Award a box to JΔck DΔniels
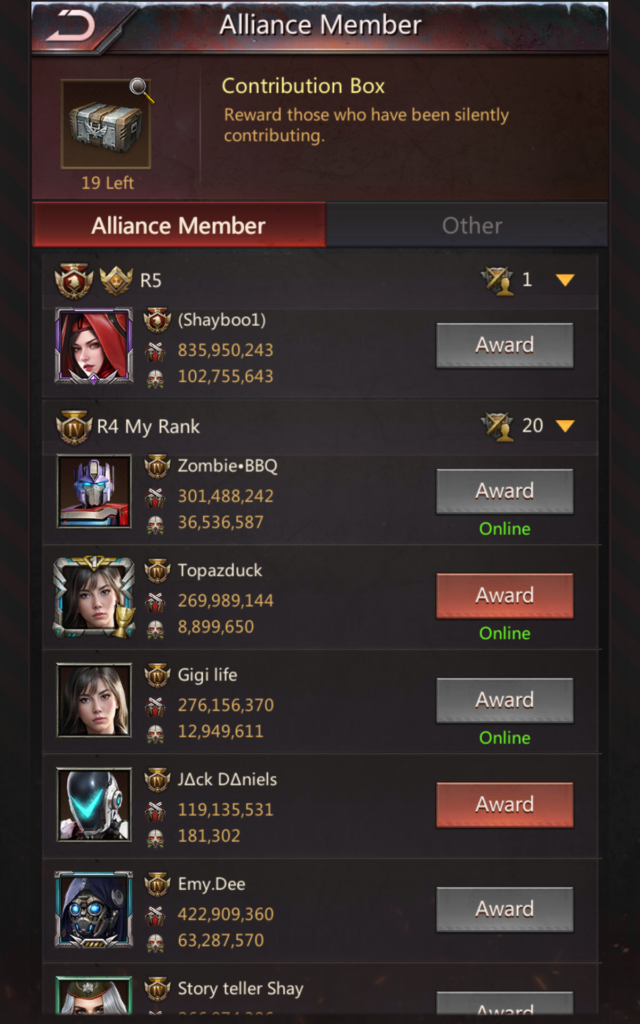 [505, 805]
